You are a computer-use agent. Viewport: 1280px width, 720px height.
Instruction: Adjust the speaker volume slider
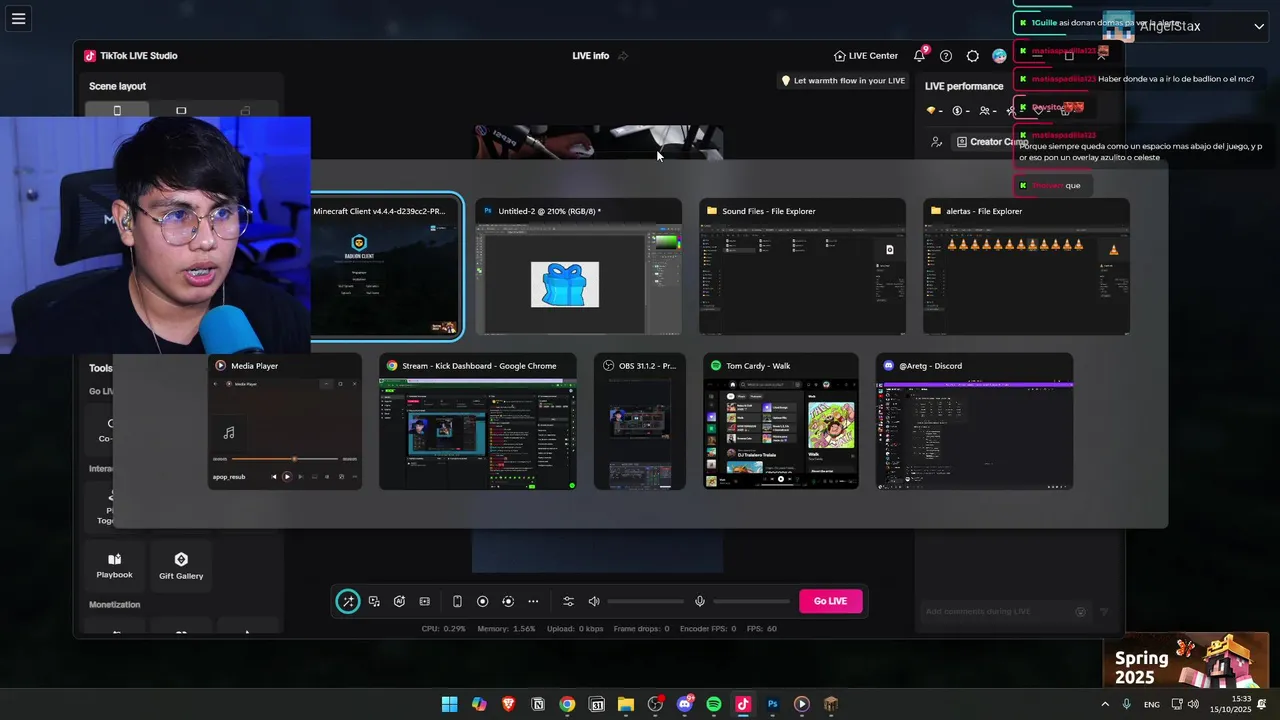645,601
